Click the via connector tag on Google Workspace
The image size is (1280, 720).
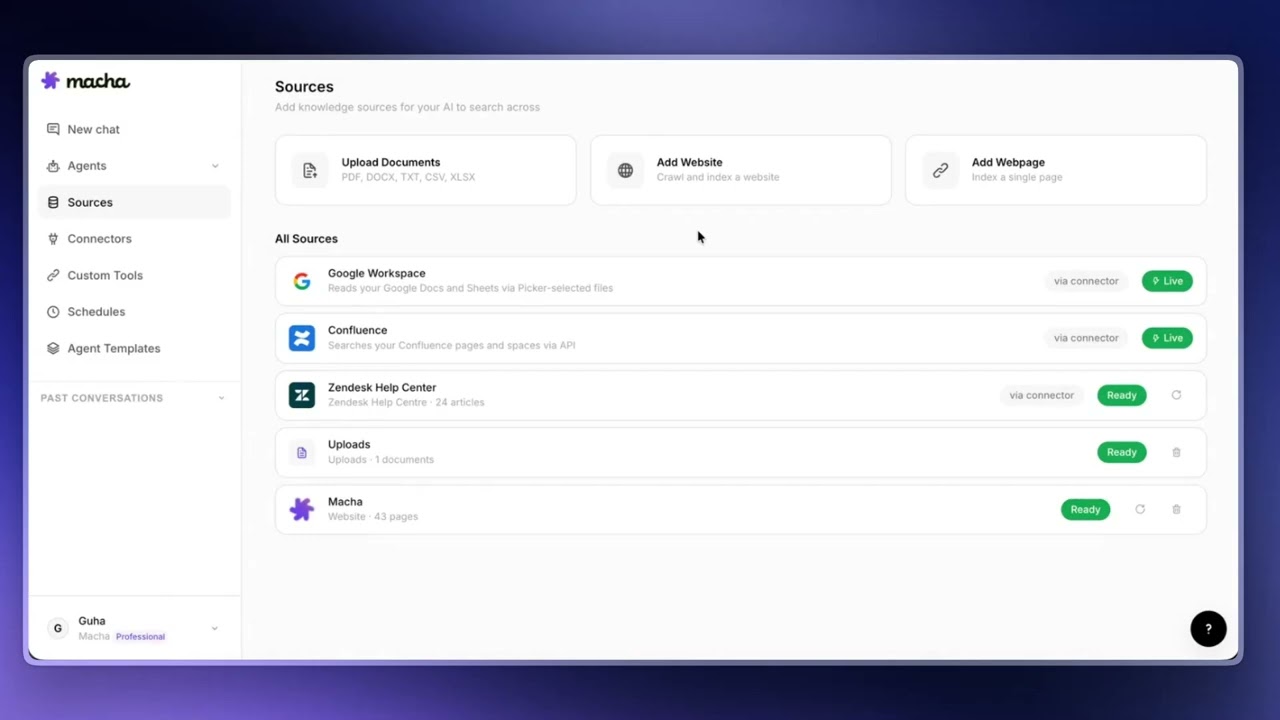[x=1086, y=281]
